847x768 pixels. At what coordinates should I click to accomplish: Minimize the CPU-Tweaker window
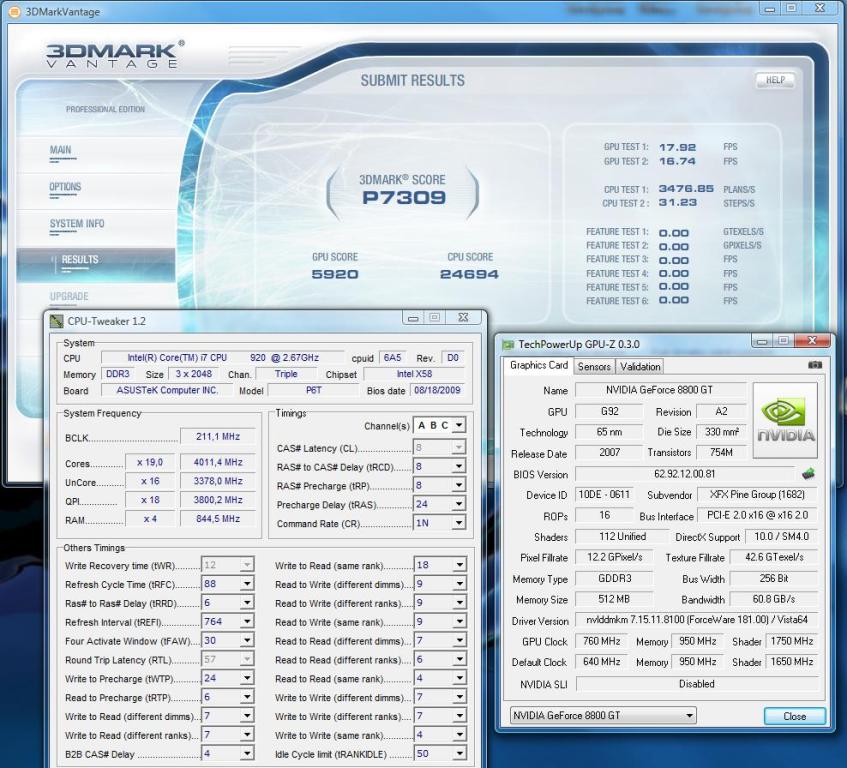pyautogui.click(x=413, y=318)
